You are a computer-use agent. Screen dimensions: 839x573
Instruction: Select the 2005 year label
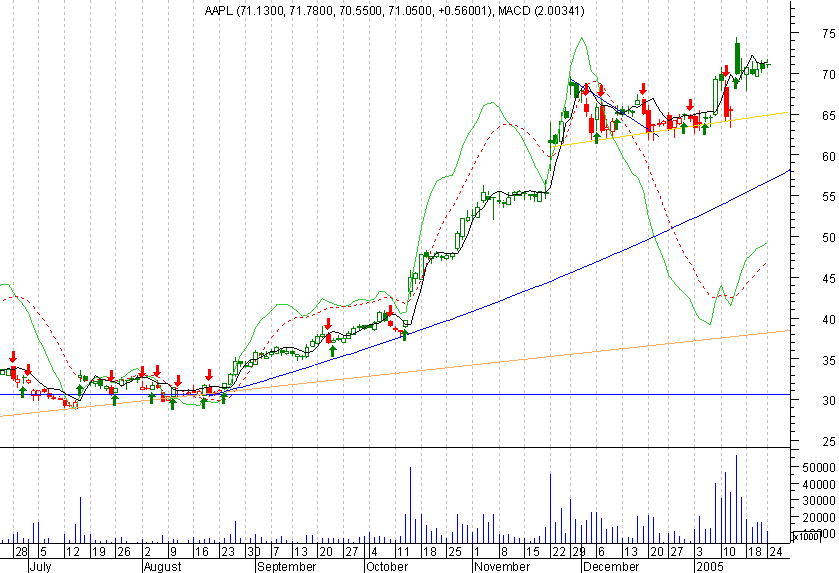click(x=710, y=567)
